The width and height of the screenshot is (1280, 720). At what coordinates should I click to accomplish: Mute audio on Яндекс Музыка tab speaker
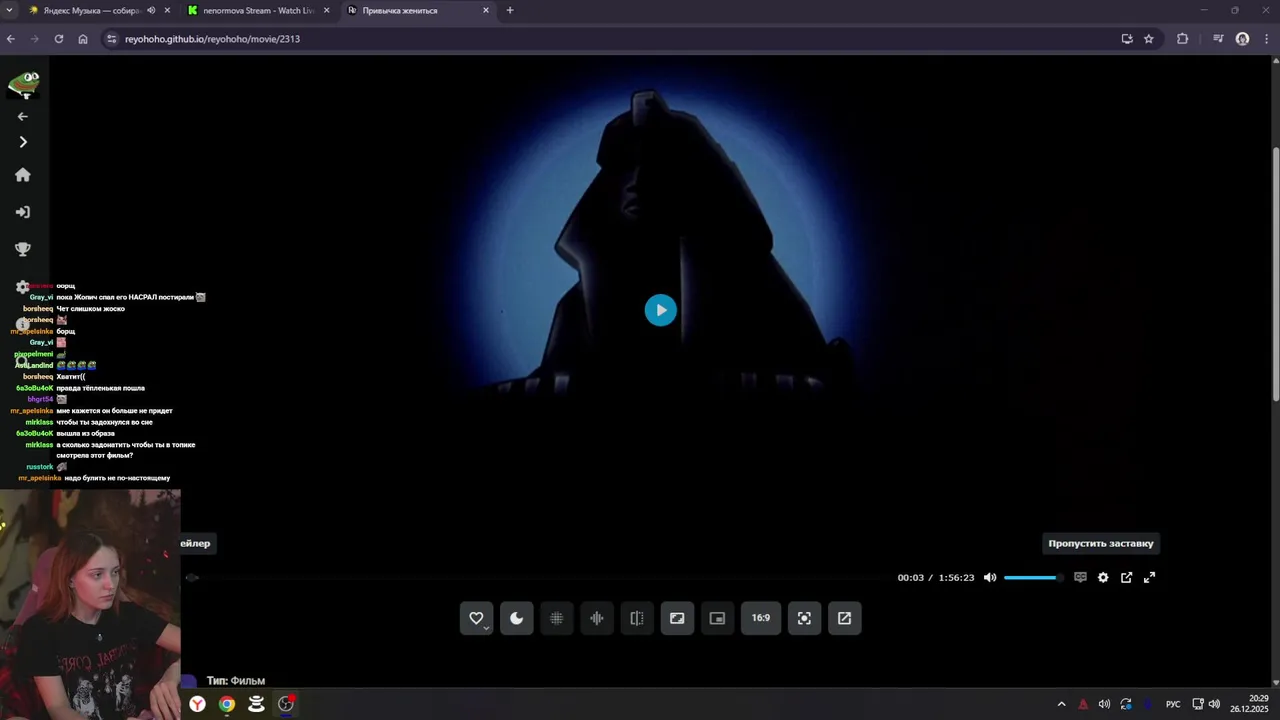tap(151, 10)
